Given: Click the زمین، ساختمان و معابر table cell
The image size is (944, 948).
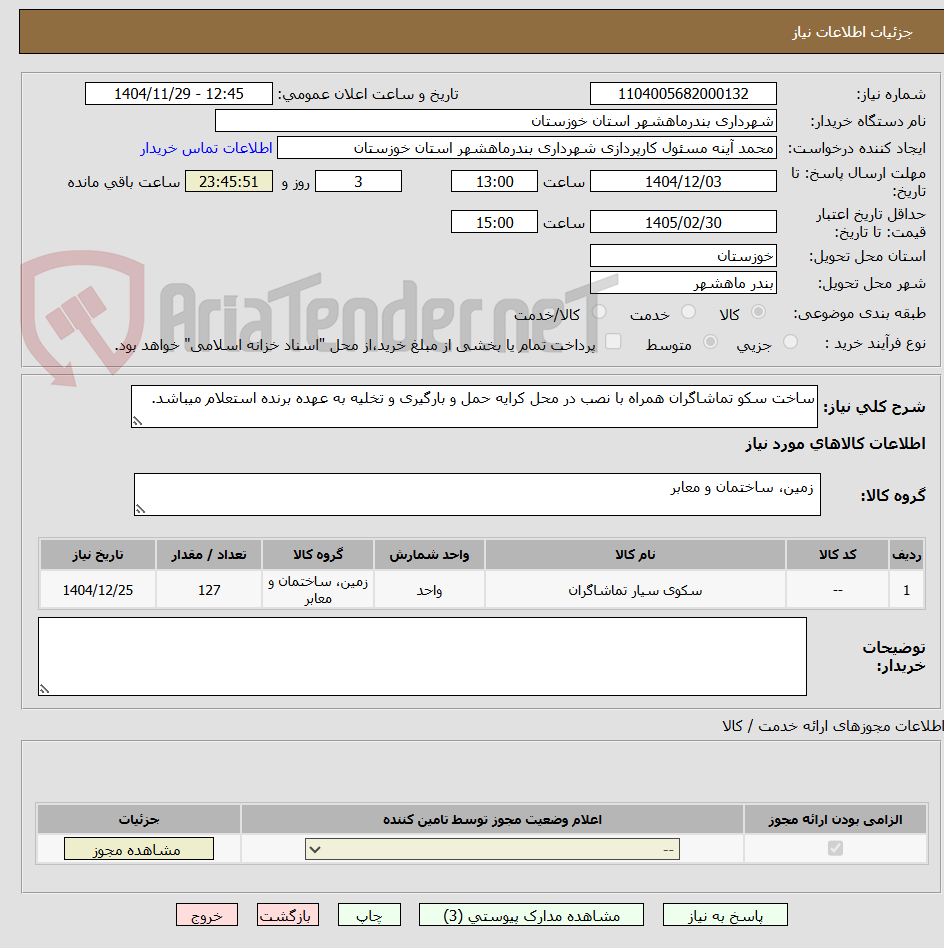Looking at the screenshot, I should (318, 589).
